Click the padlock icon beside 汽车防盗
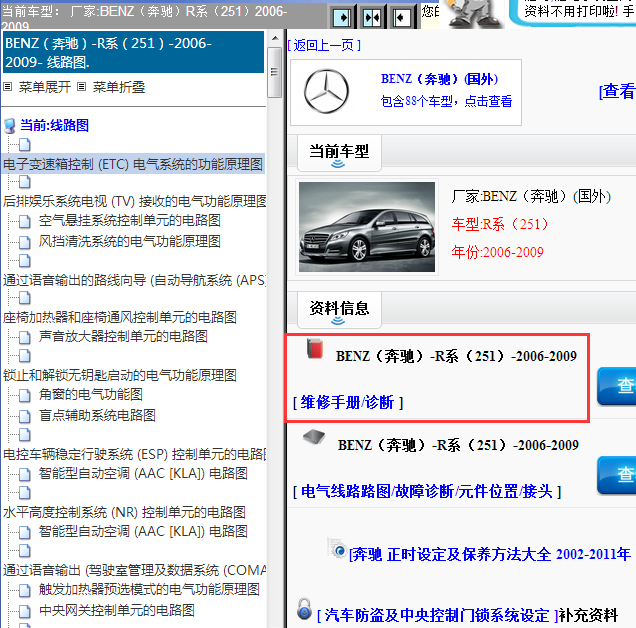This screenshot has height=628, width=636. [x=304, y=609]
